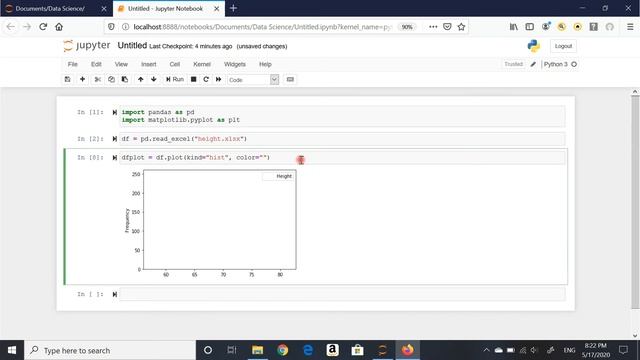Run the dfplot cell using its run icon

point(115,158)
